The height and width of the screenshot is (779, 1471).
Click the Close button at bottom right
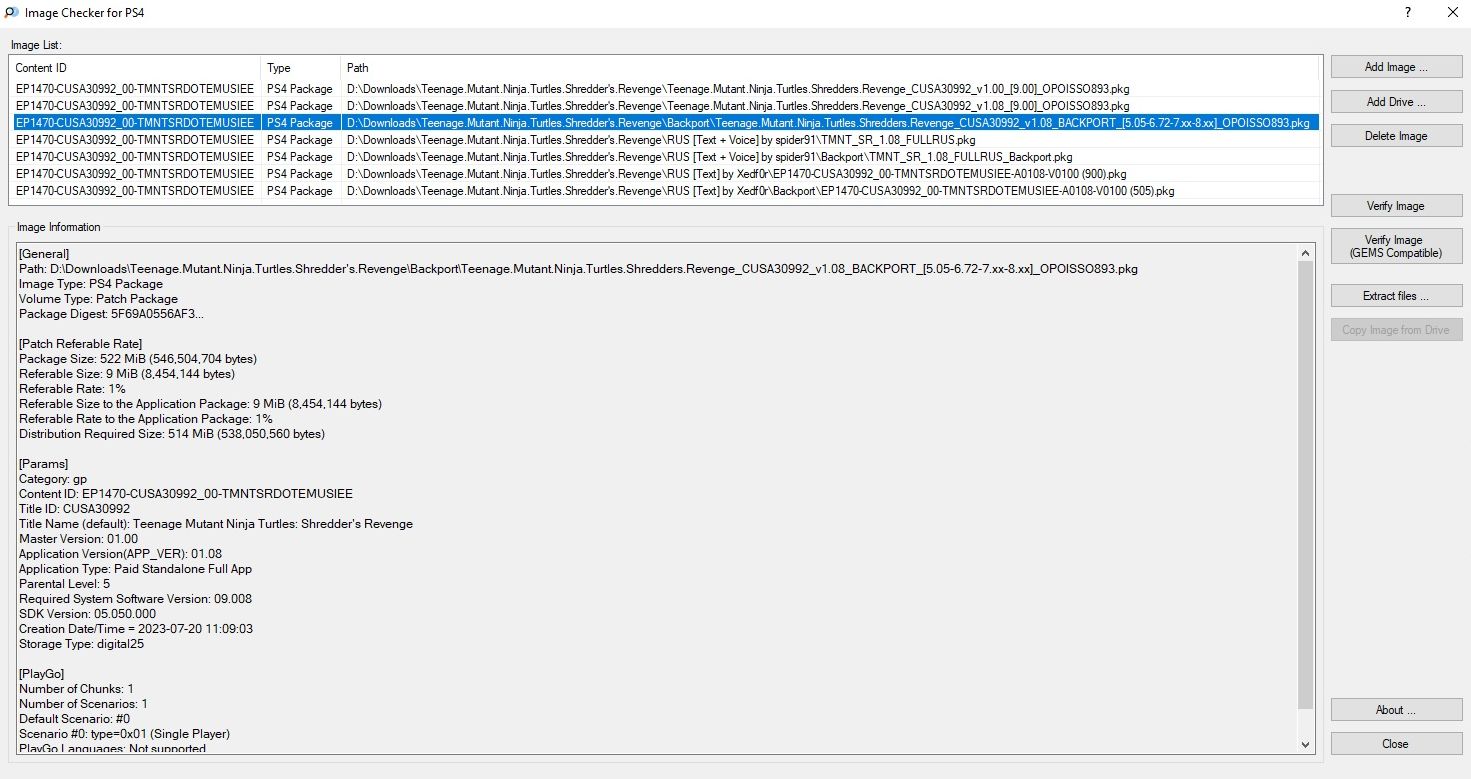(1396, 744)
